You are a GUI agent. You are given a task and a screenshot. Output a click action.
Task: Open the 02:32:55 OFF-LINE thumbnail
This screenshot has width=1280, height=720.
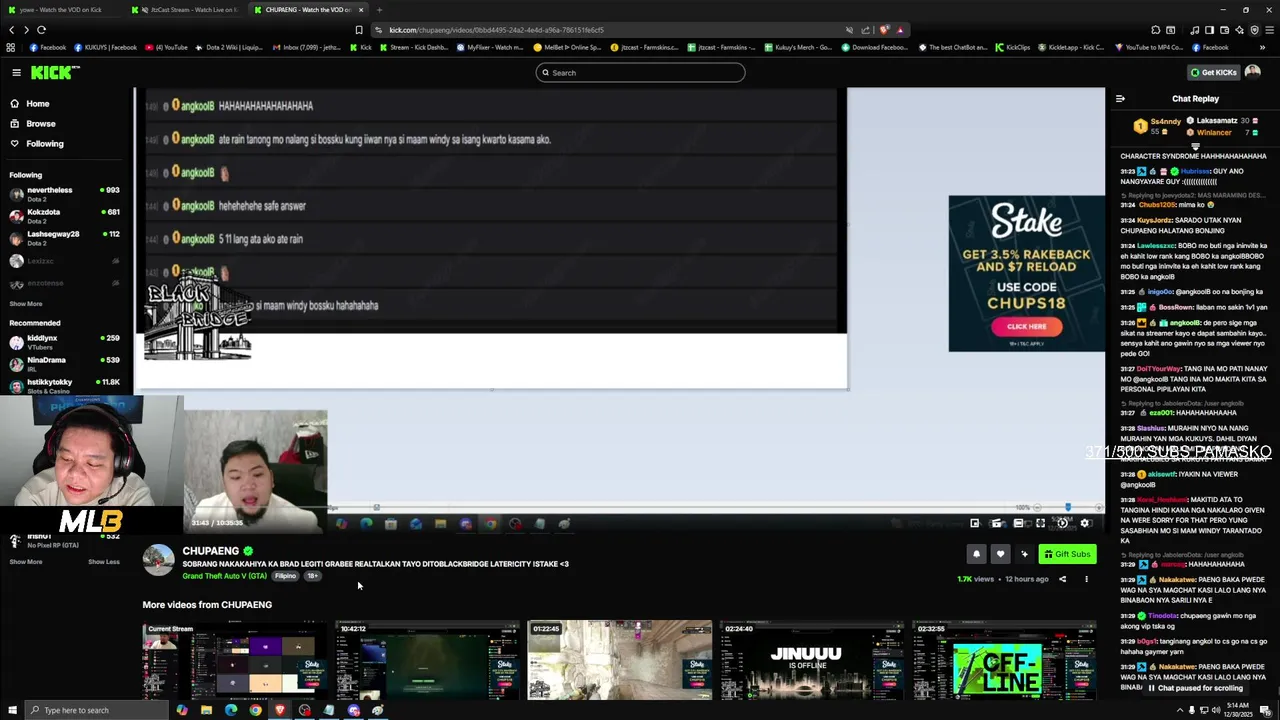click(1003, 660)
